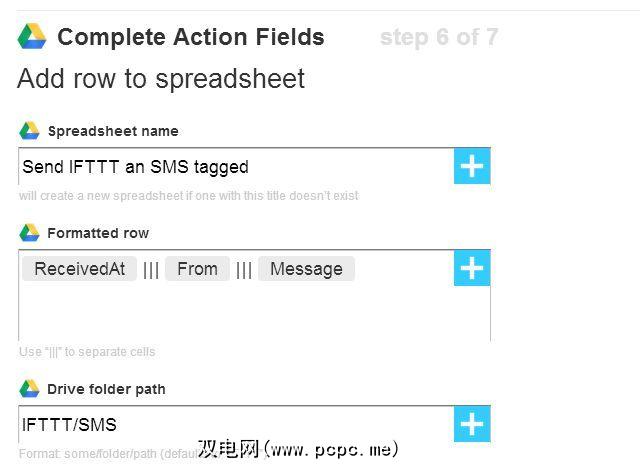Click the Drive icon next to Spreadsheet name

pos(29,131)
